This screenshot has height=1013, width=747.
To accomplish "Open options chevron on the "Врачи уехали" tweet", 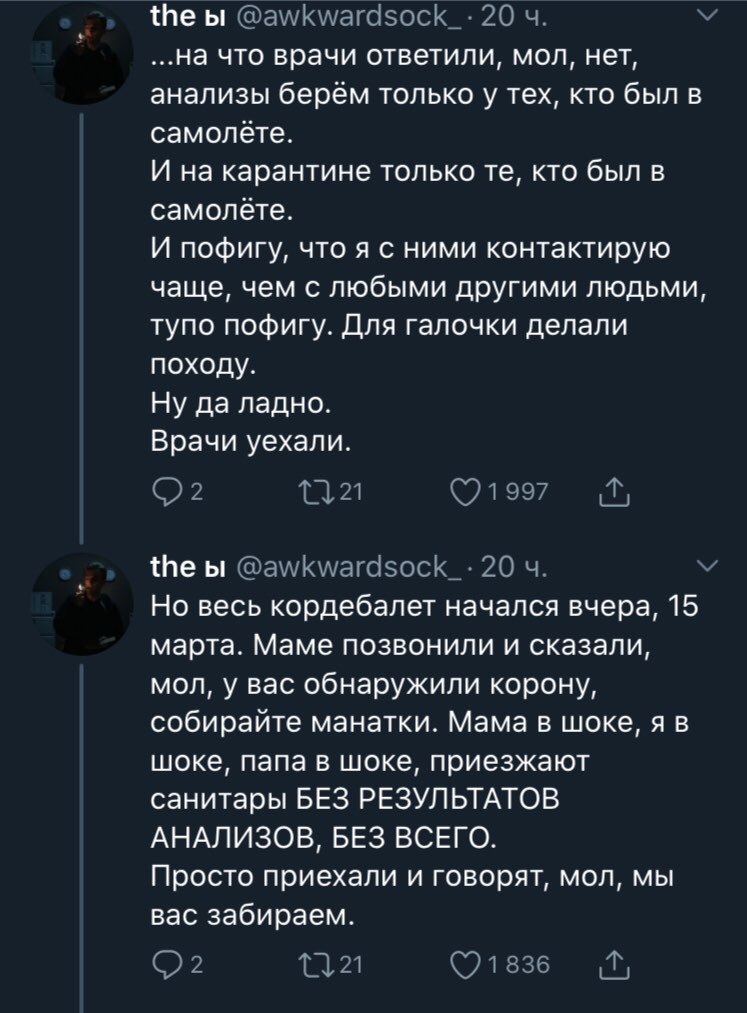I will (704, 16).
